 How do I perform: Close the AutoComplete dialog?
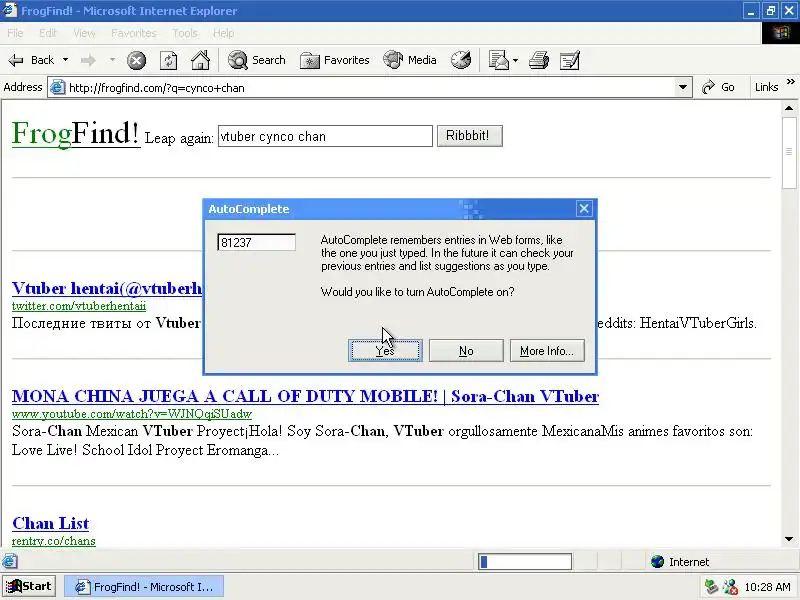(x=584, y=209)
